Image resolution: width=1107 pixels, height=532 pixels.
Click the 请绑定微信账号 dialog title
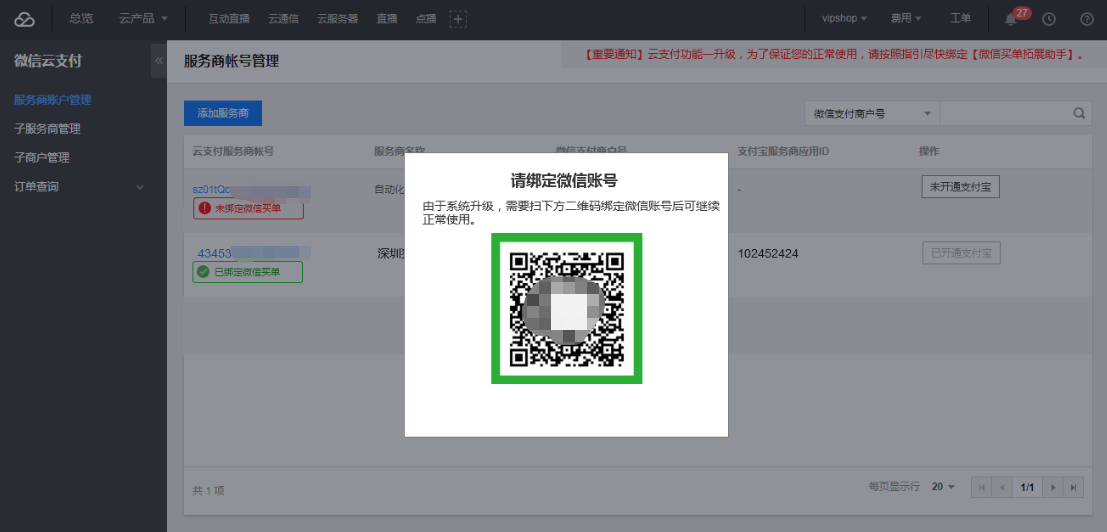click(564, 181)
